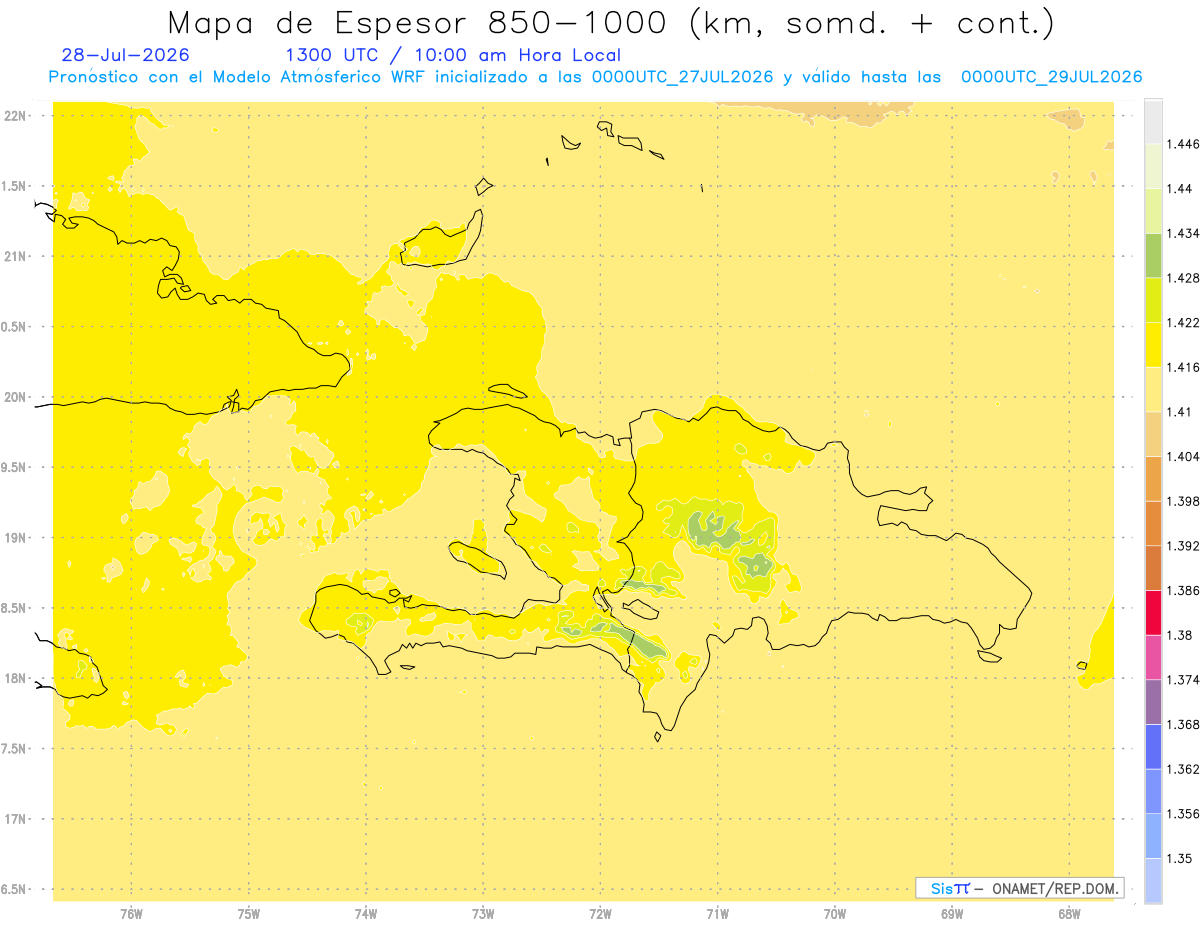Click the legend value '1.404'
The height and width of the screenshot is (927, 1200).
1183,456
